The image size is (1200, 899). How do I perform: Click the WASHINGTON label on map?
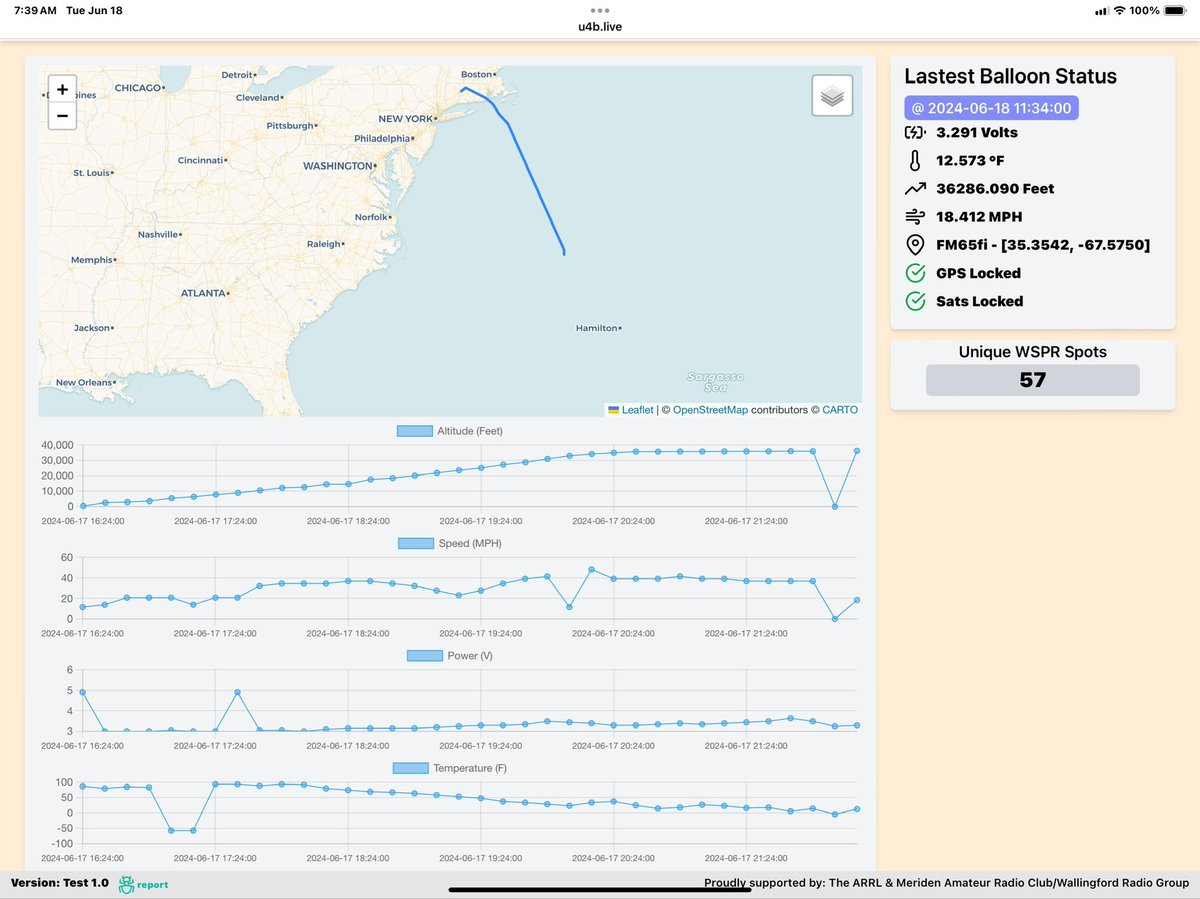coord(338,166)
